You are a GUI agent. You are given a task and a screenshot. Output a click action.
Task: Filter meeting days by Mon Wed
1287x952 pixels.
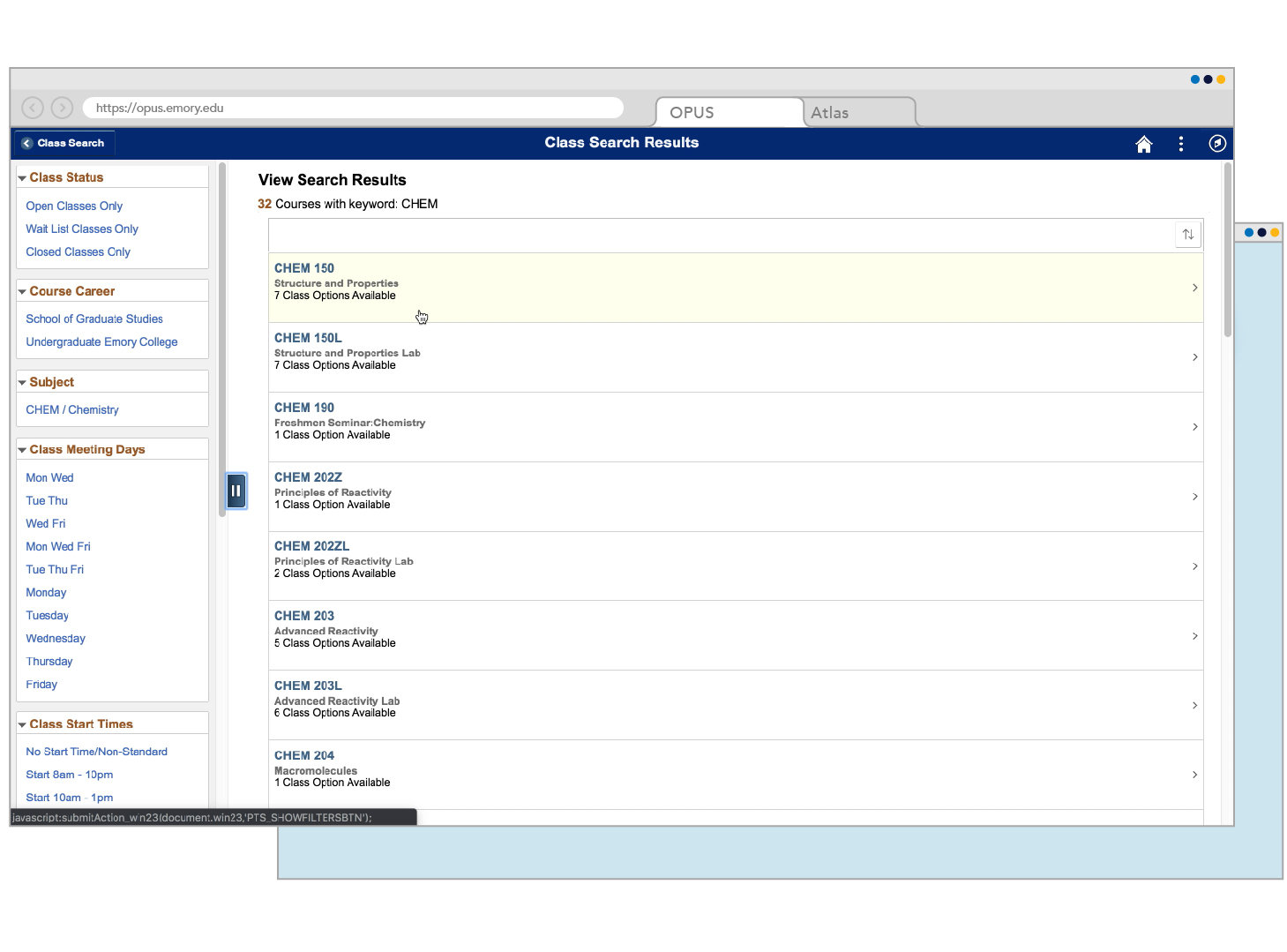click(49, 477)
